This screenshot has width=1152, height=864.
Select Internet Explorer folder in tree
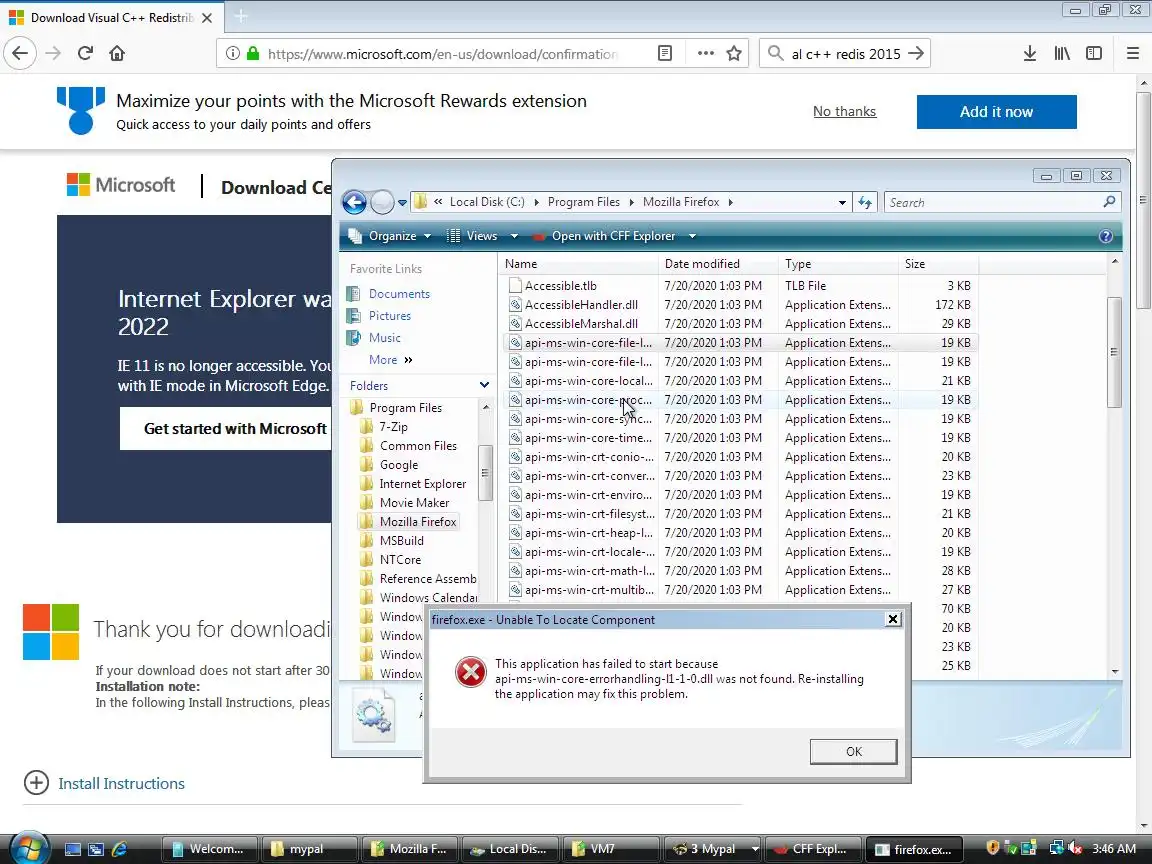[422, 483]
